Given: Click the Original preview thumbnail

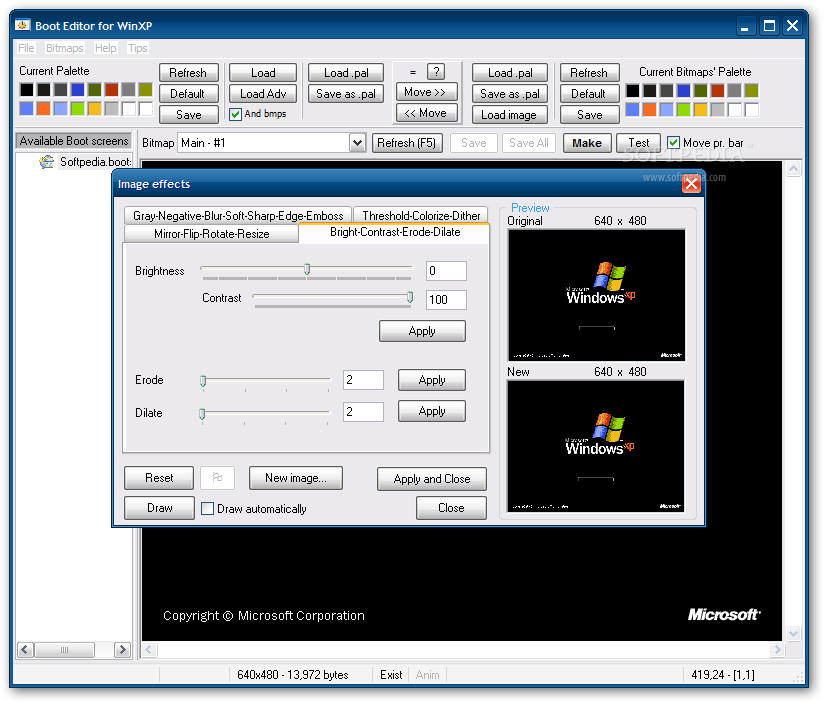Looking at the screenshot, I should click(x=596, y=295).
